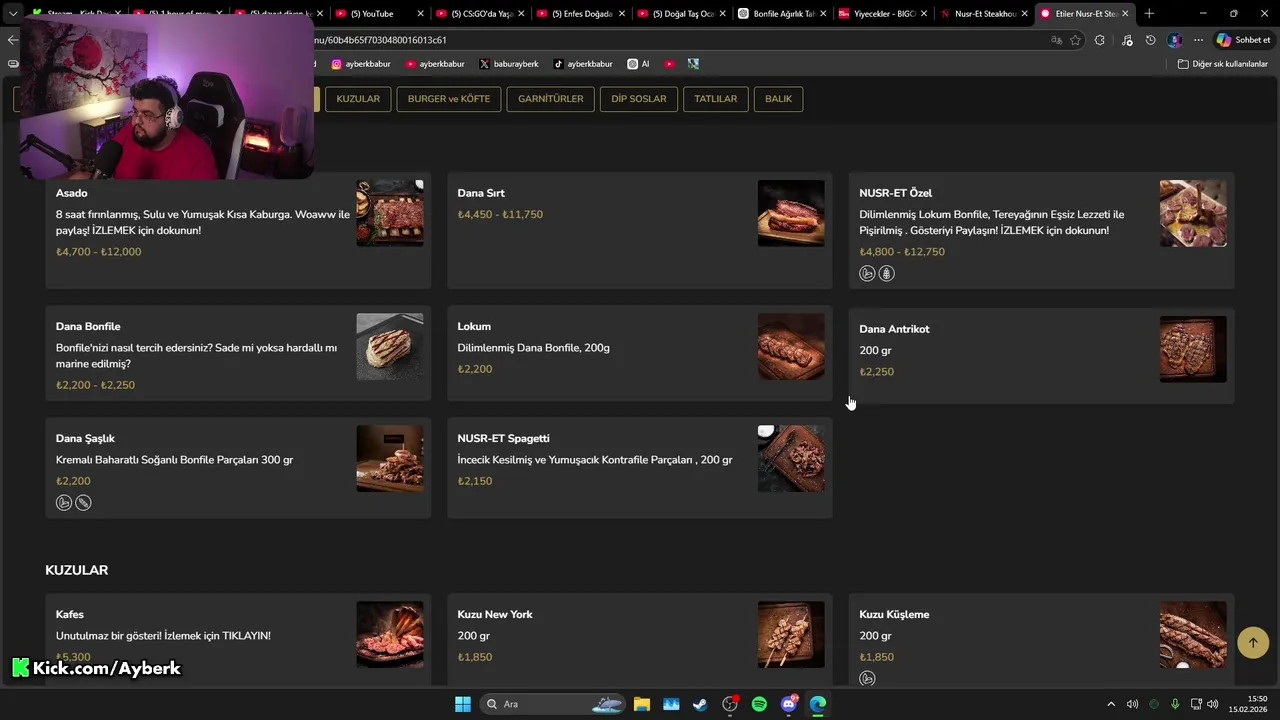Open the taskbar clock and date
Screen dimensions: 1280x720
pos(1248,704)
